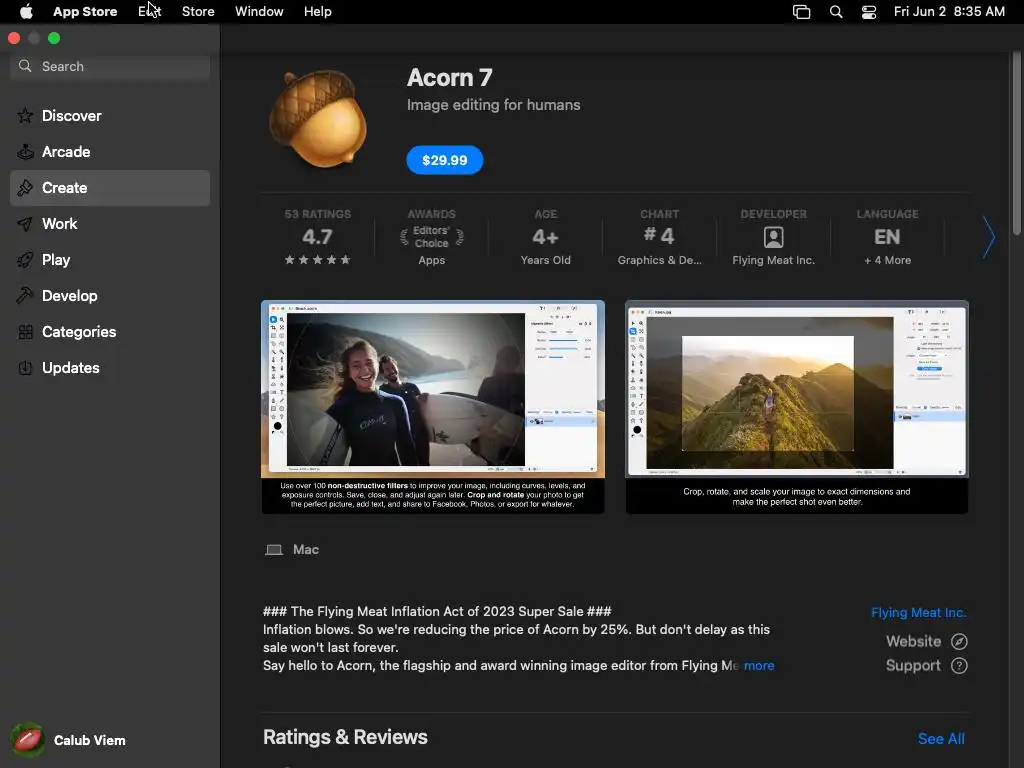Viewport: 1024px width, 768px height.
Task: Click the Acorn 7 app icon
Action: (318, 119)
